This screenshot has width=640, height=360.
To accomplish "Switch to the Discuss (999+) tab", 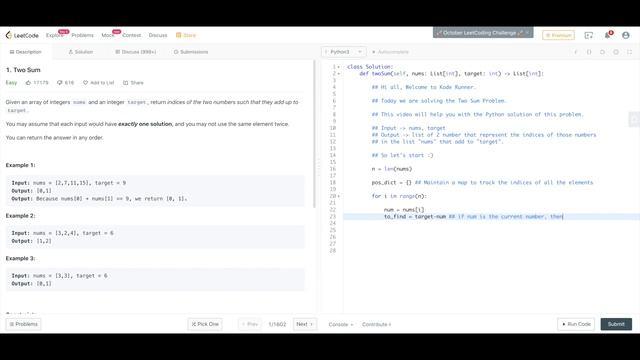I will [136, 52].
